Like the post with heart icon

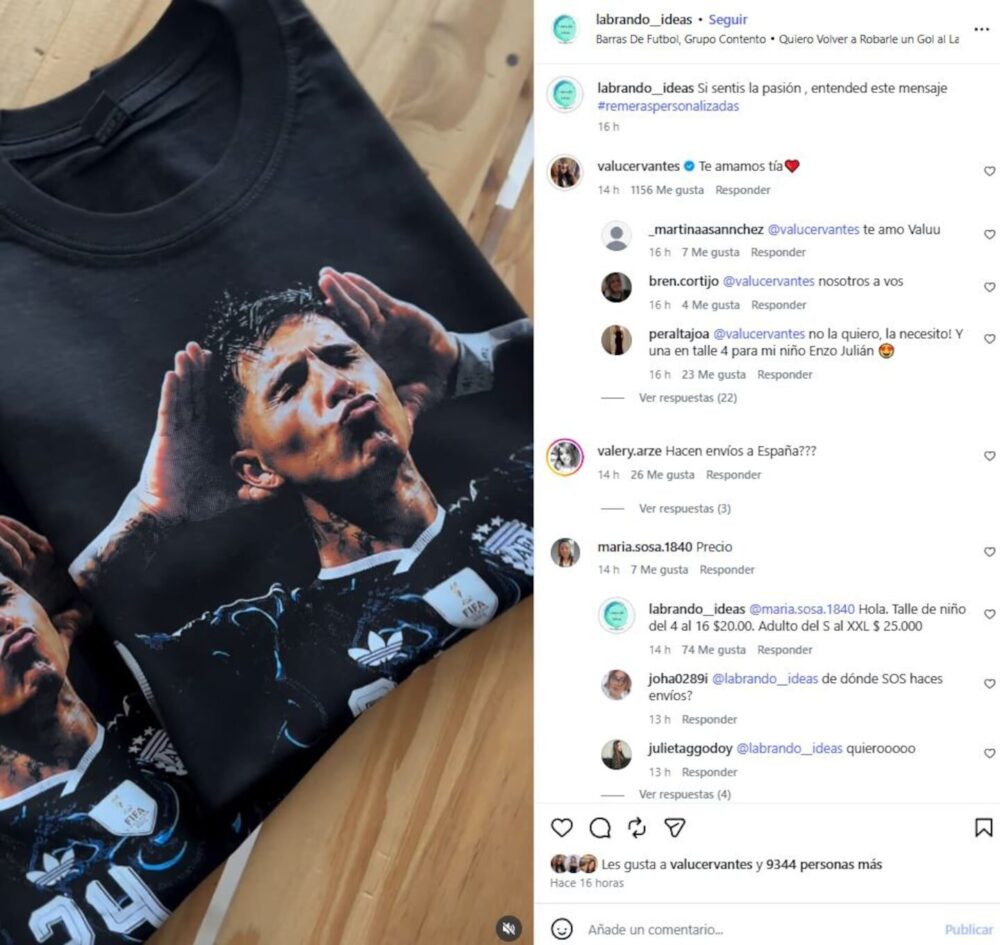(561, 828)
